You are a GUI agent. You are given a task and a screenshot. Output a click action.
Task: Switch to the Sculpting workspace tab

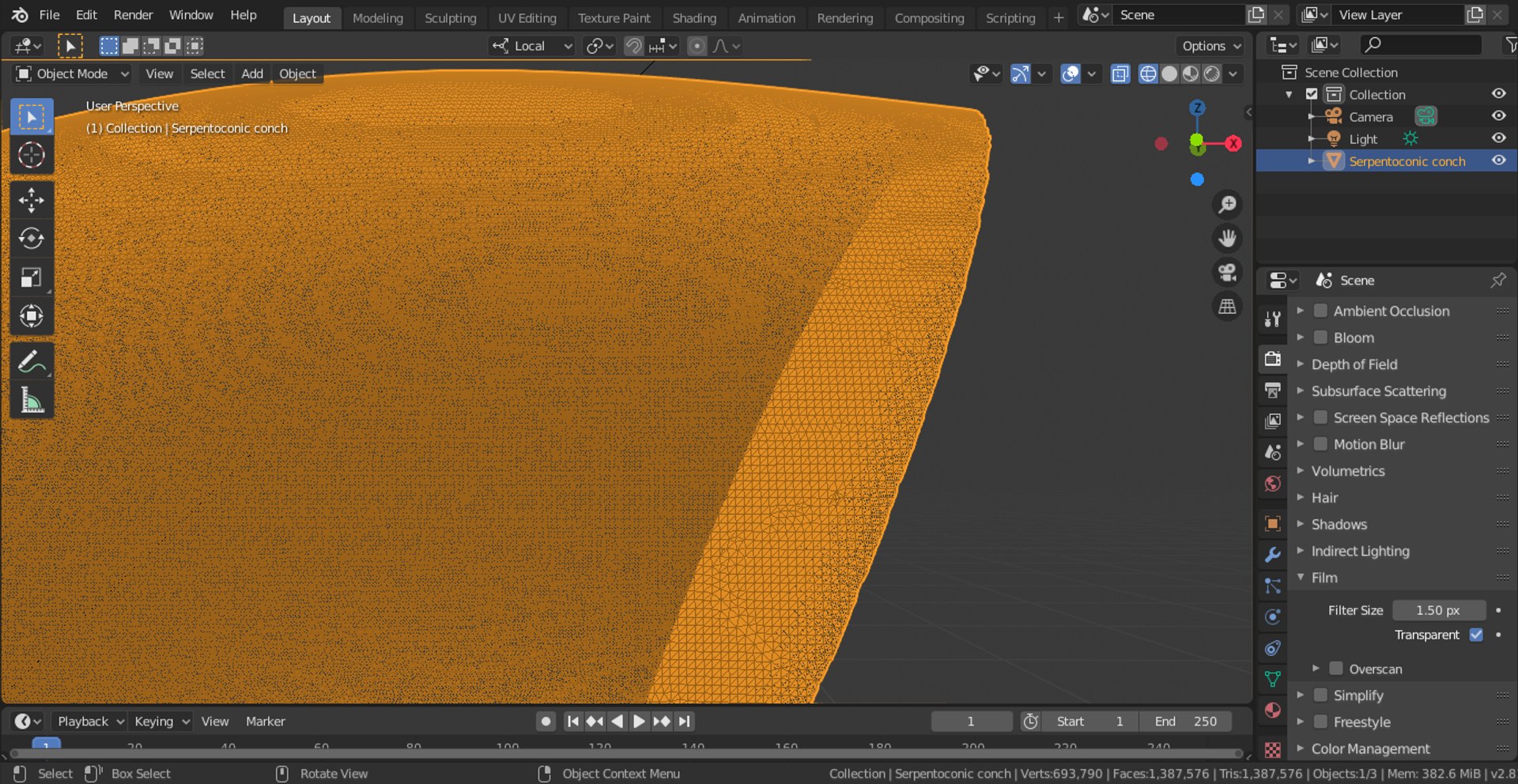click(450, 17)
